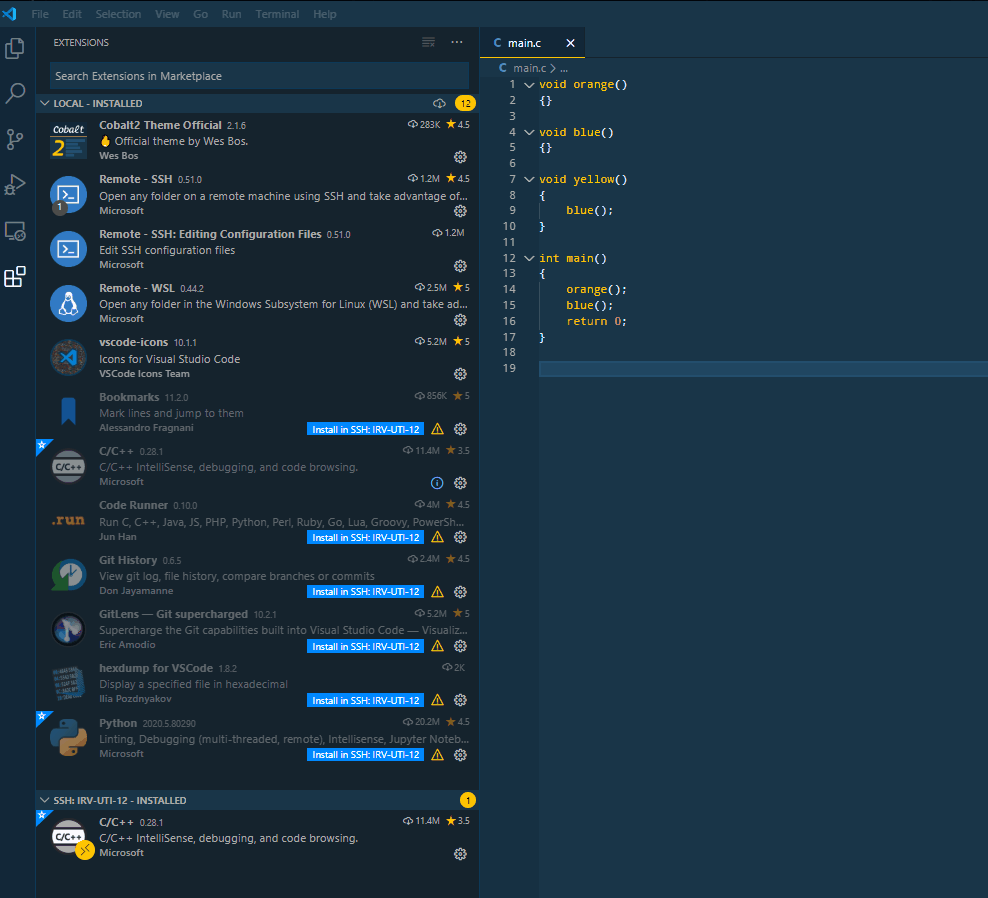Viewport: 988px width, 898px height.
Task: Open the gear menu for Remote - SSH
Action: coord(460,210)
